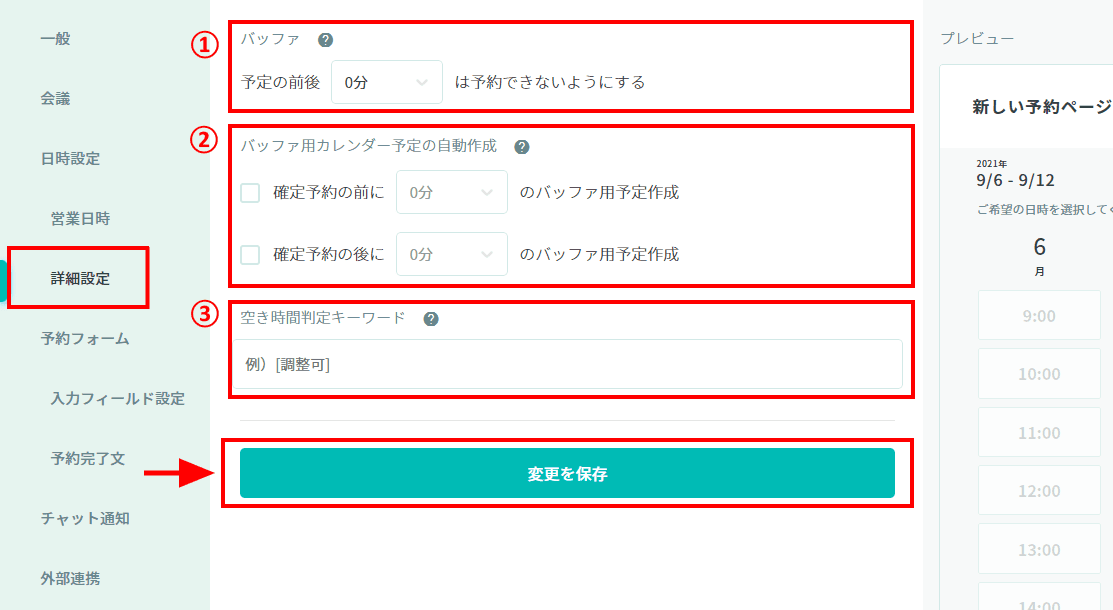This screenshot has width=1113, height=610.
Task: Open チャット通知 settings
Action: [85, 518]
